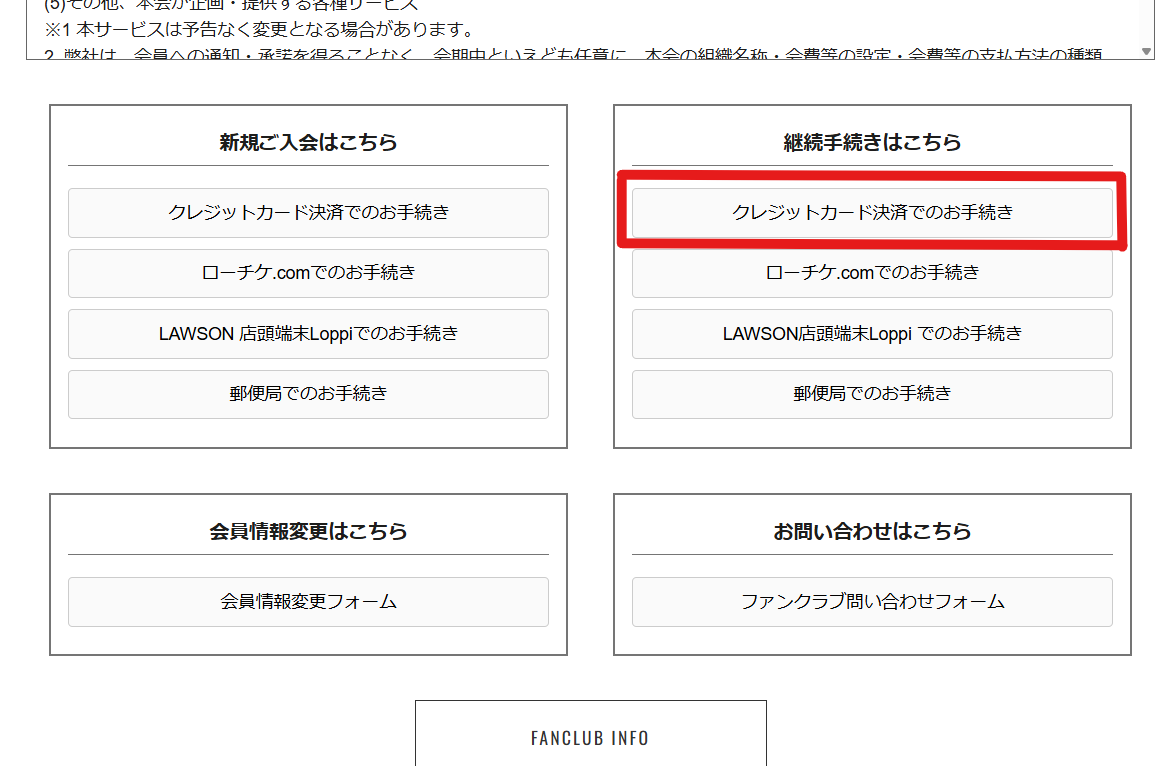Screen dimensions: 1171x766
Task: Select 郵便局 procedure for renewal
Action: pyautogui.click(x=872, y=394)
